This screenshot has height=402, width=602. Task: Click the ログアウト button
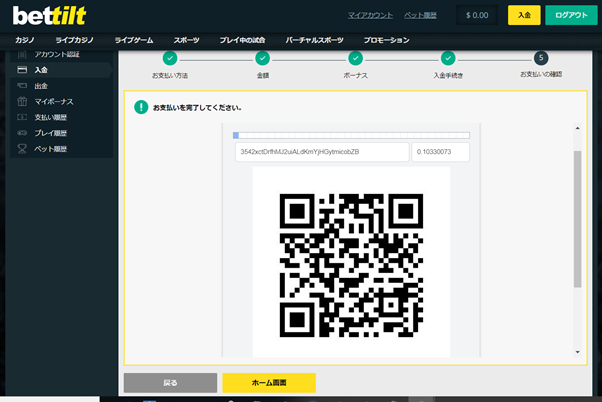click(571, 15)
